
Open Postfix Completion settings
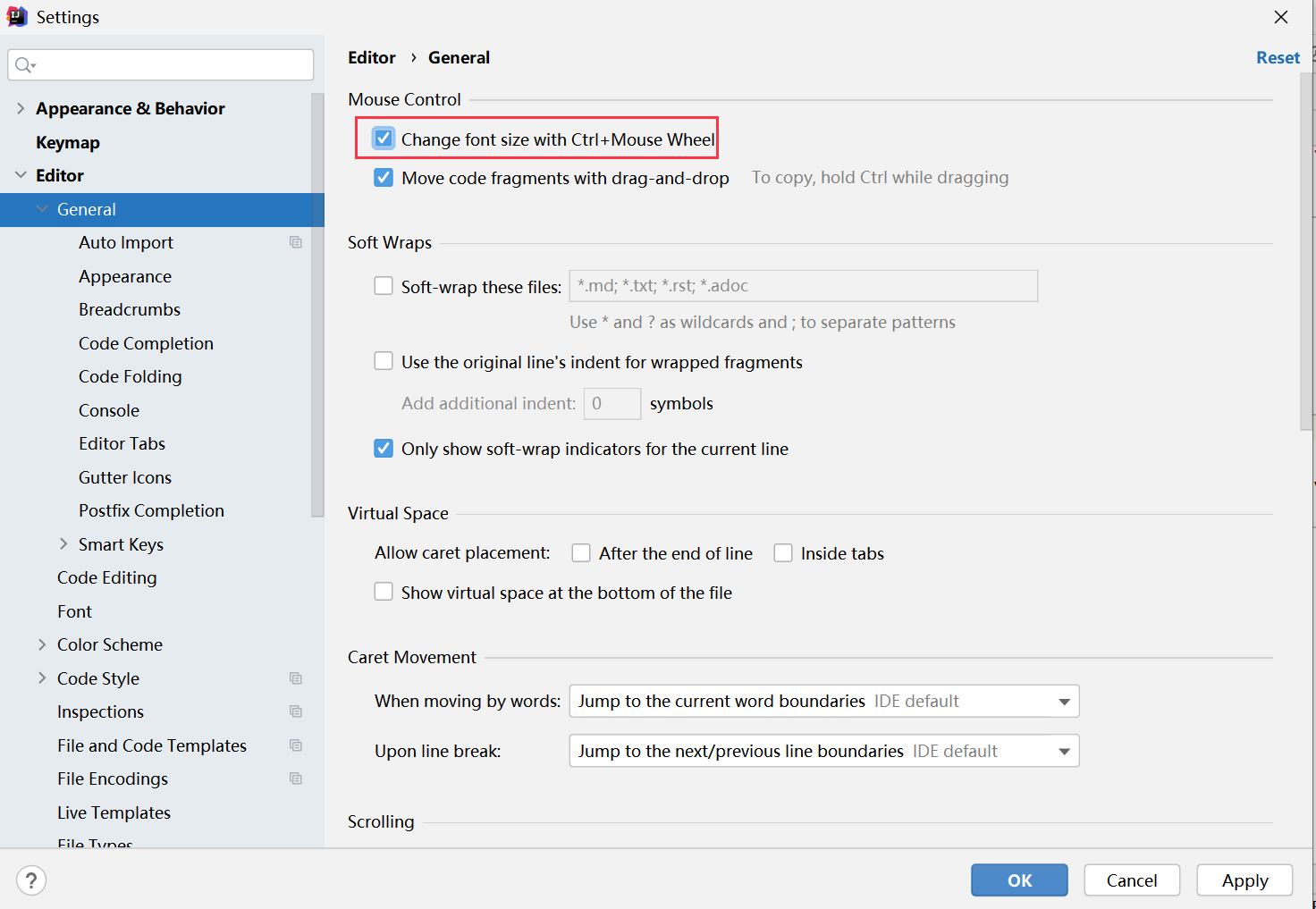pyautogui.click(x=151, y=510)
